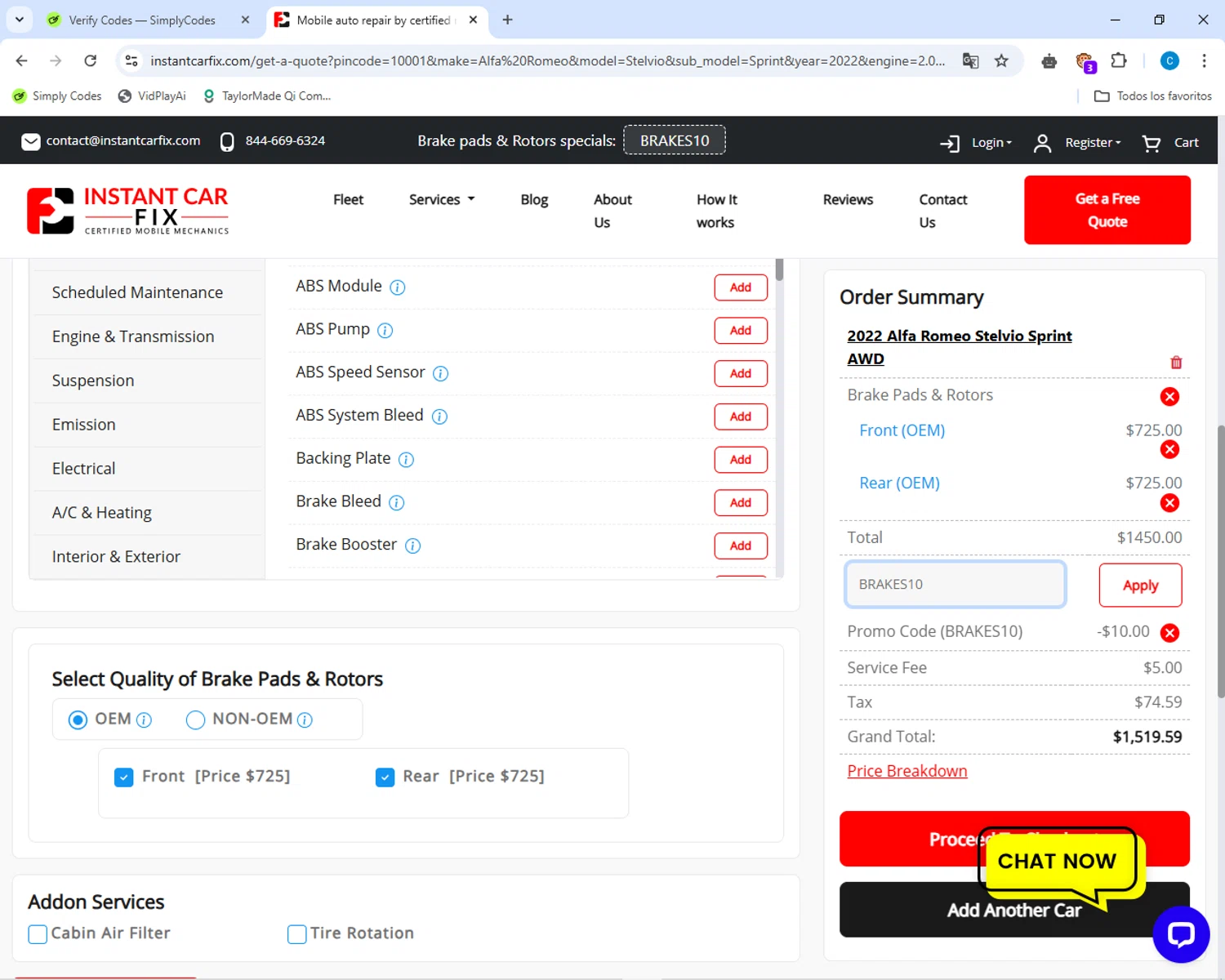Check the Cabin Air Filter addon

(x=38, y=934)
